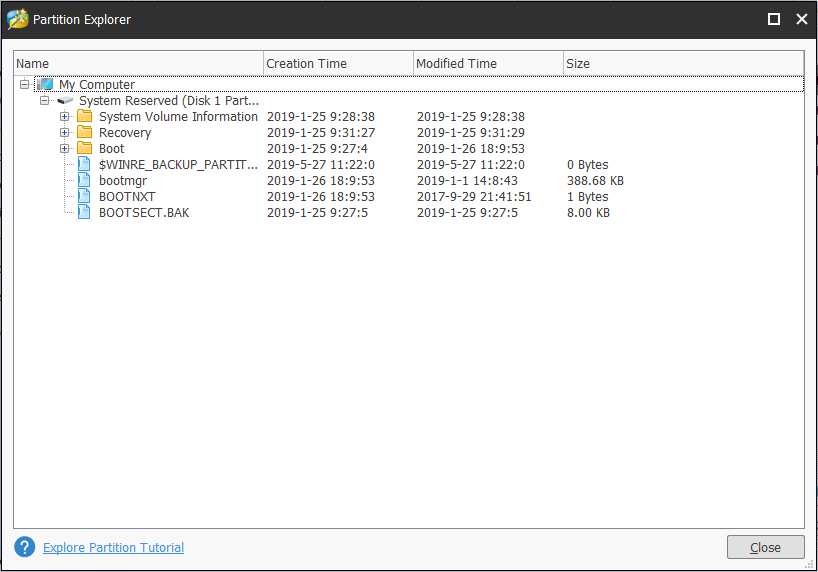The height and width of the screenshot is (572, 818).
Task: Select the Recovery folder label
Action: tap(125, 133)
